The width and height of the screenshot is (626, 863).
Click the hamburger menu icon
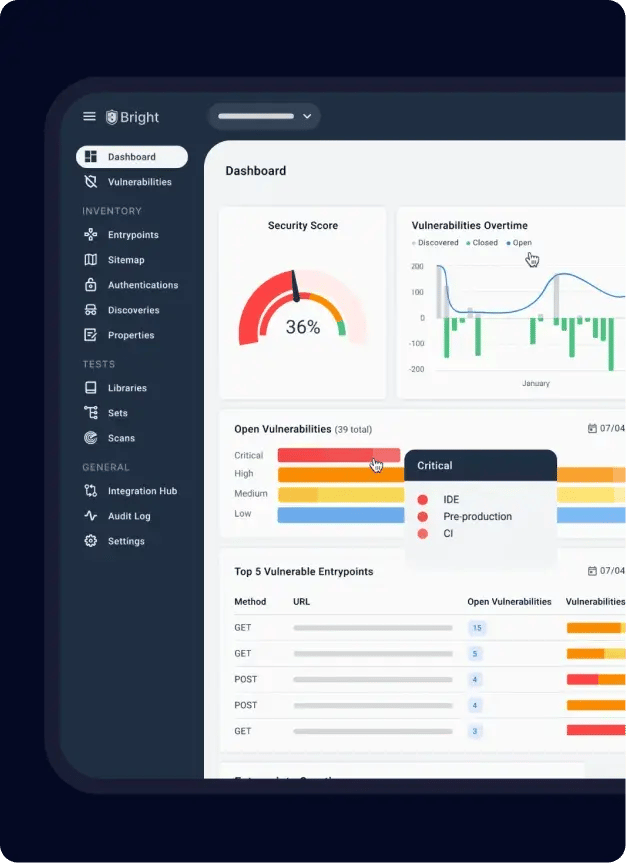tap(89, 117)
